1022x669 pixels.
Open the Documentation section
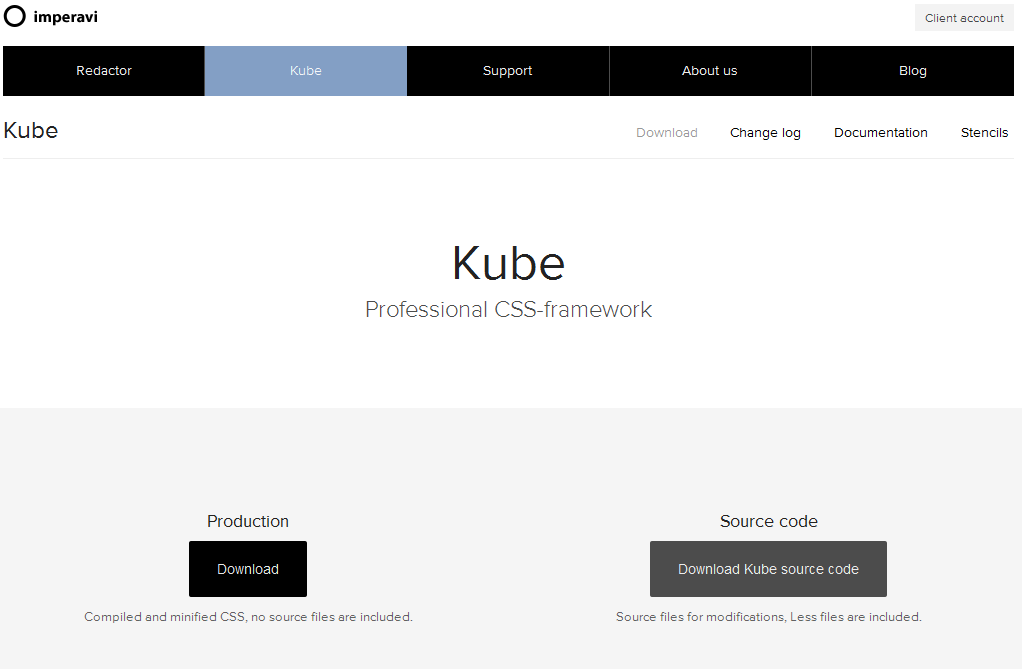880,132
